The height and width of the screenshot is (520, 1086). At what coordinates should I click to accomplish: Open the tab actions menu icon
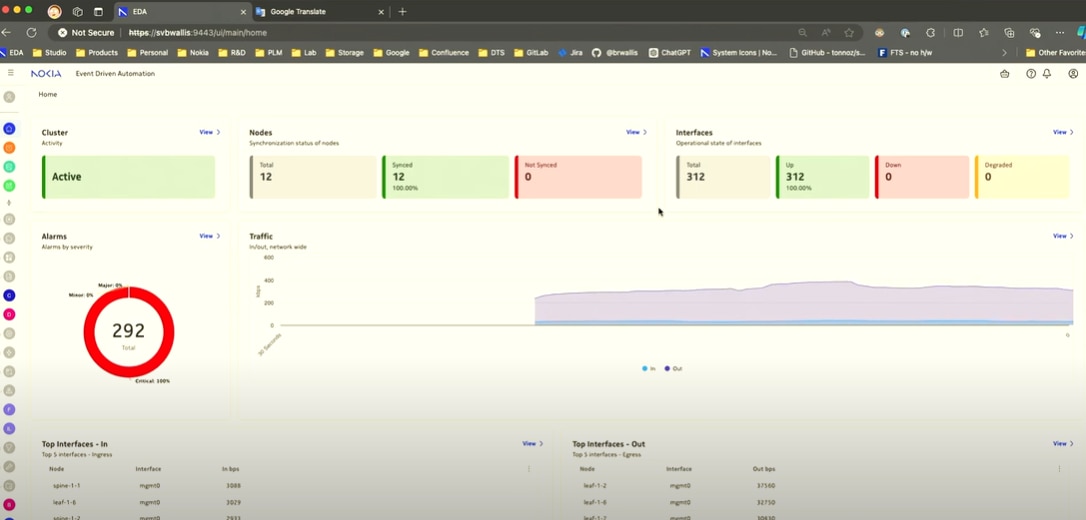(98, 12)
